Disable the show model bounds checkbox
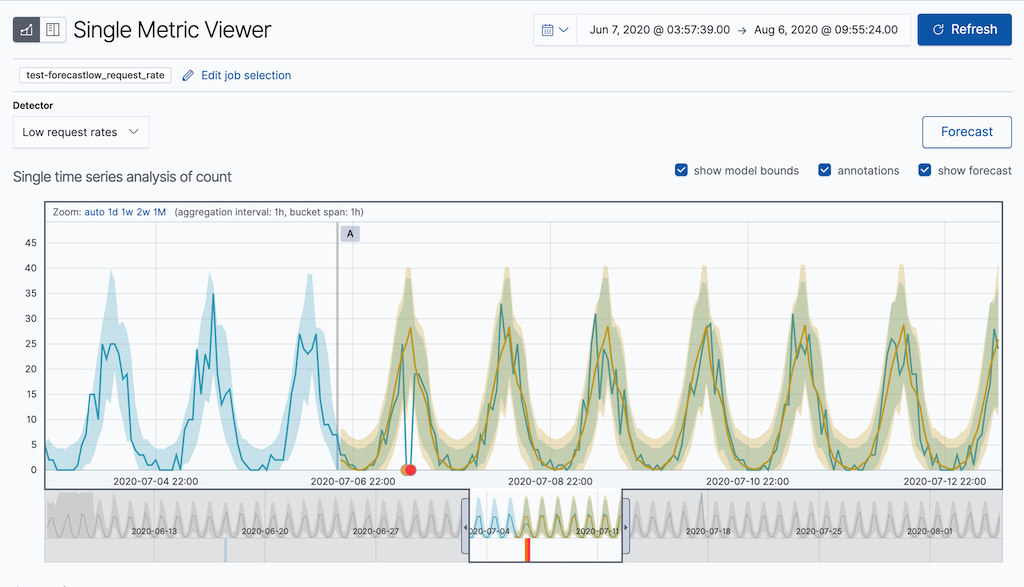Viewport: 1024px width, 587px height. pos(681,170)
